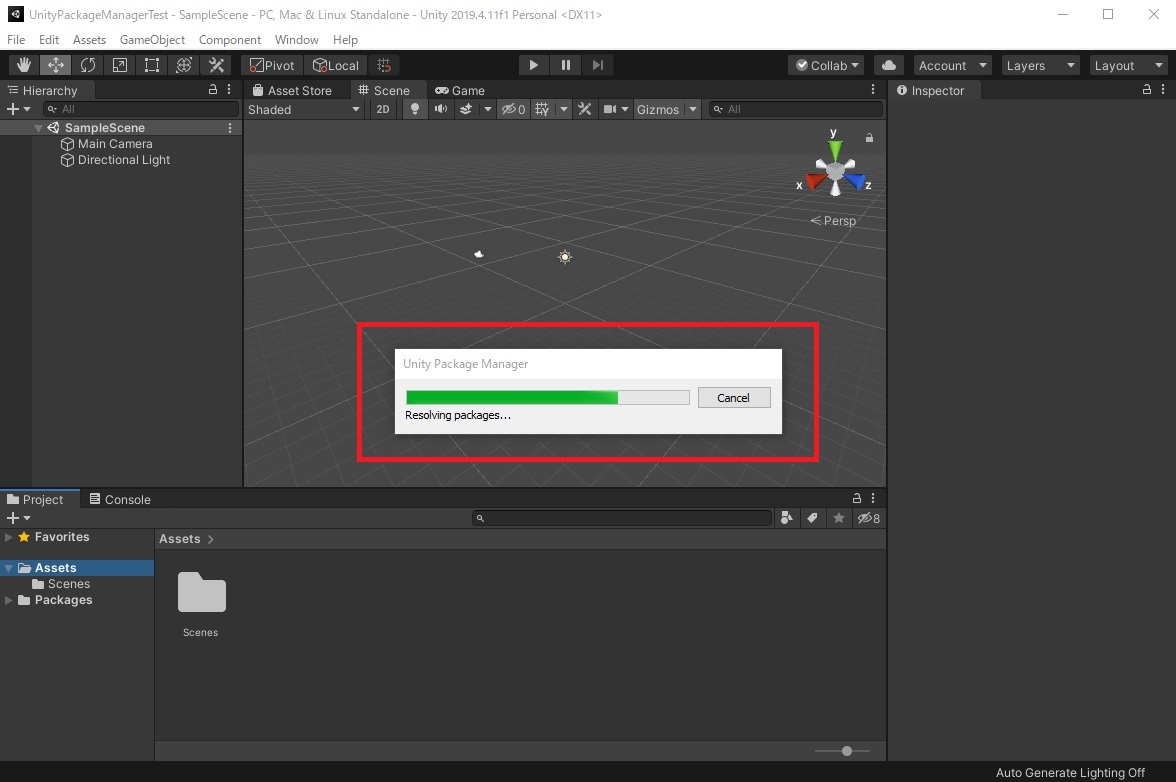This screenshot has height=782, width=1176.
Task: Select the Scale tool
Action: click(x=119, y=65)
